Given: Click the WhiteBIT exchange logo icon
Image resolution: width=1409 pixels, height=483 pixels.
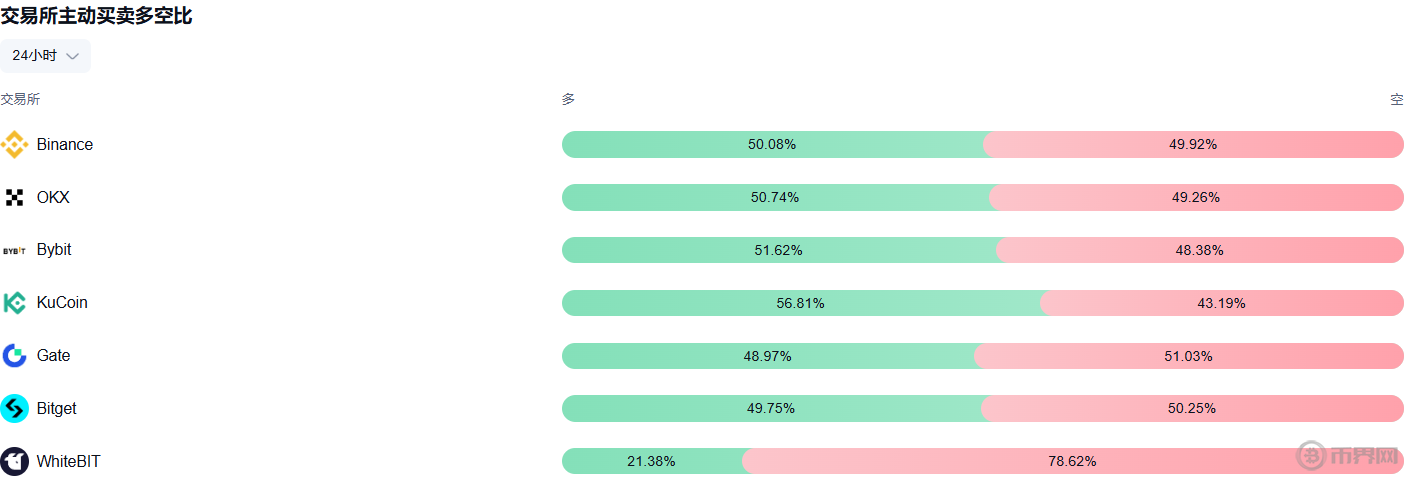Looking at the screenshot, I should click(14, 462).
